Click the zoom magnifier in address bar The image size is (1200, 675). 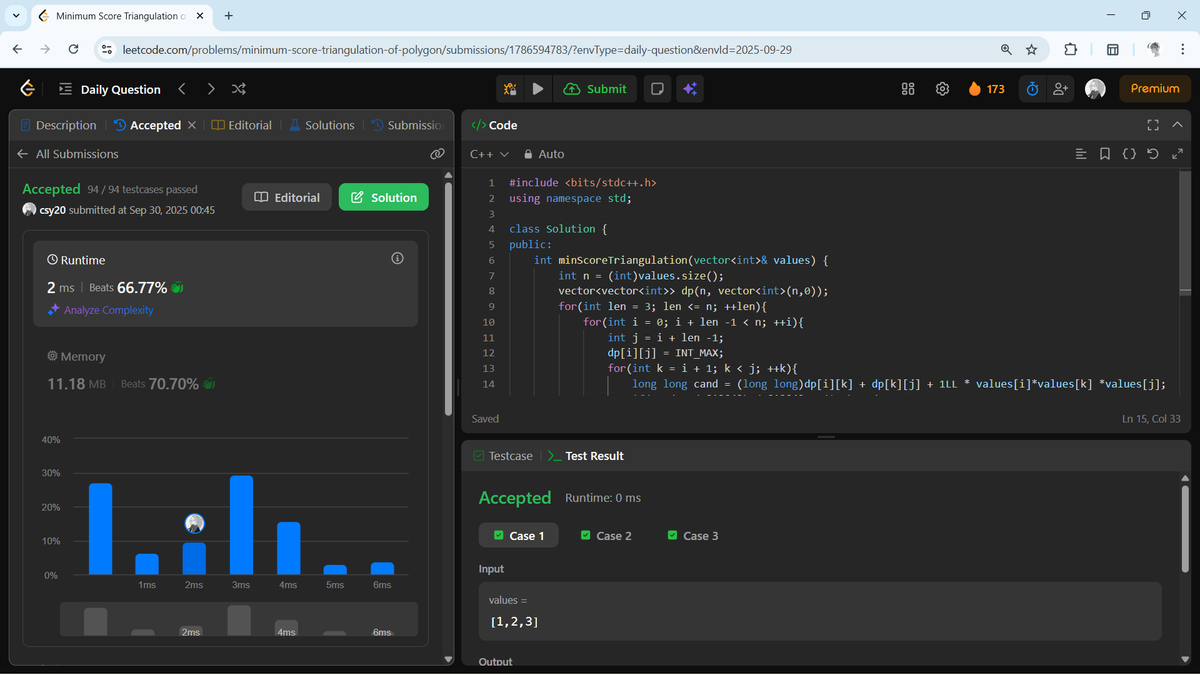1006,49
